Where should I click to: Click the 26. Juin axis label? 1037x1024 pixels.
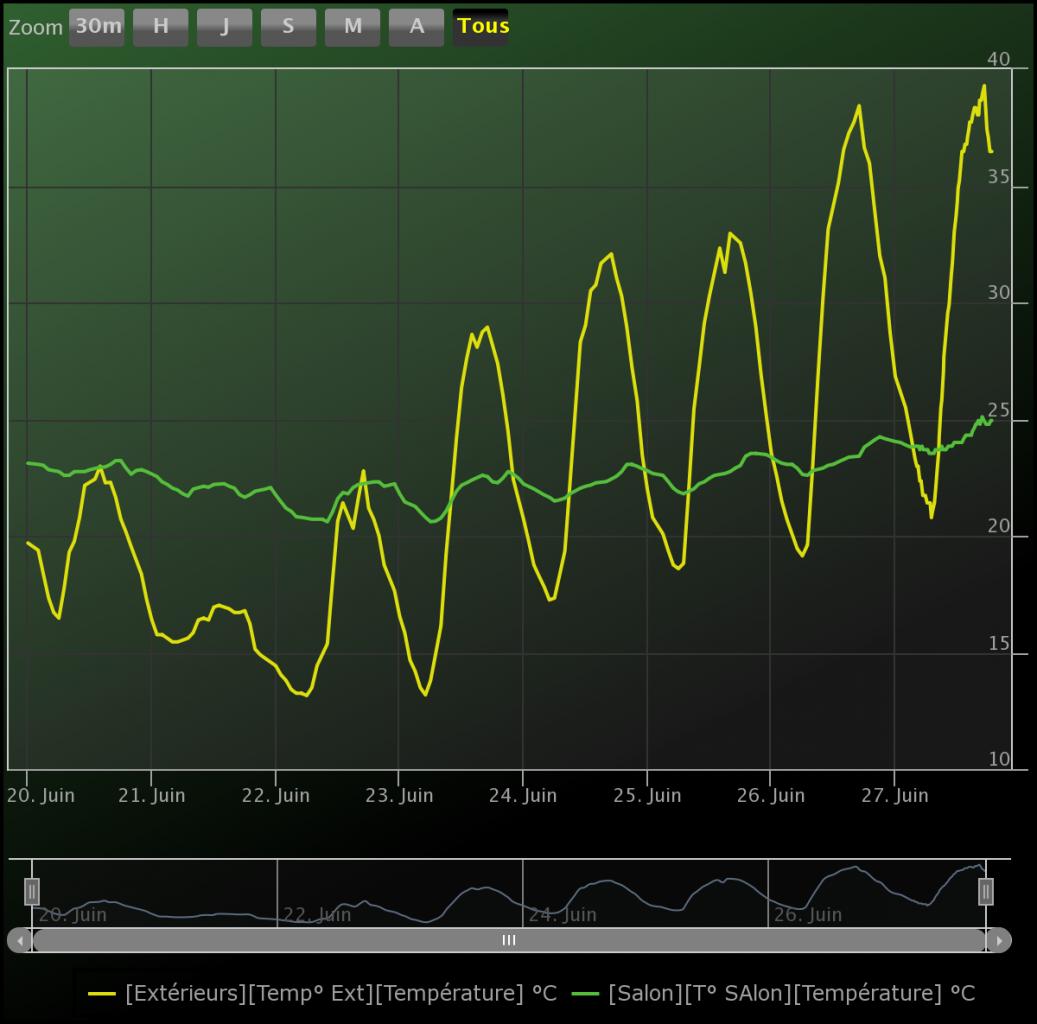(770, 795)
